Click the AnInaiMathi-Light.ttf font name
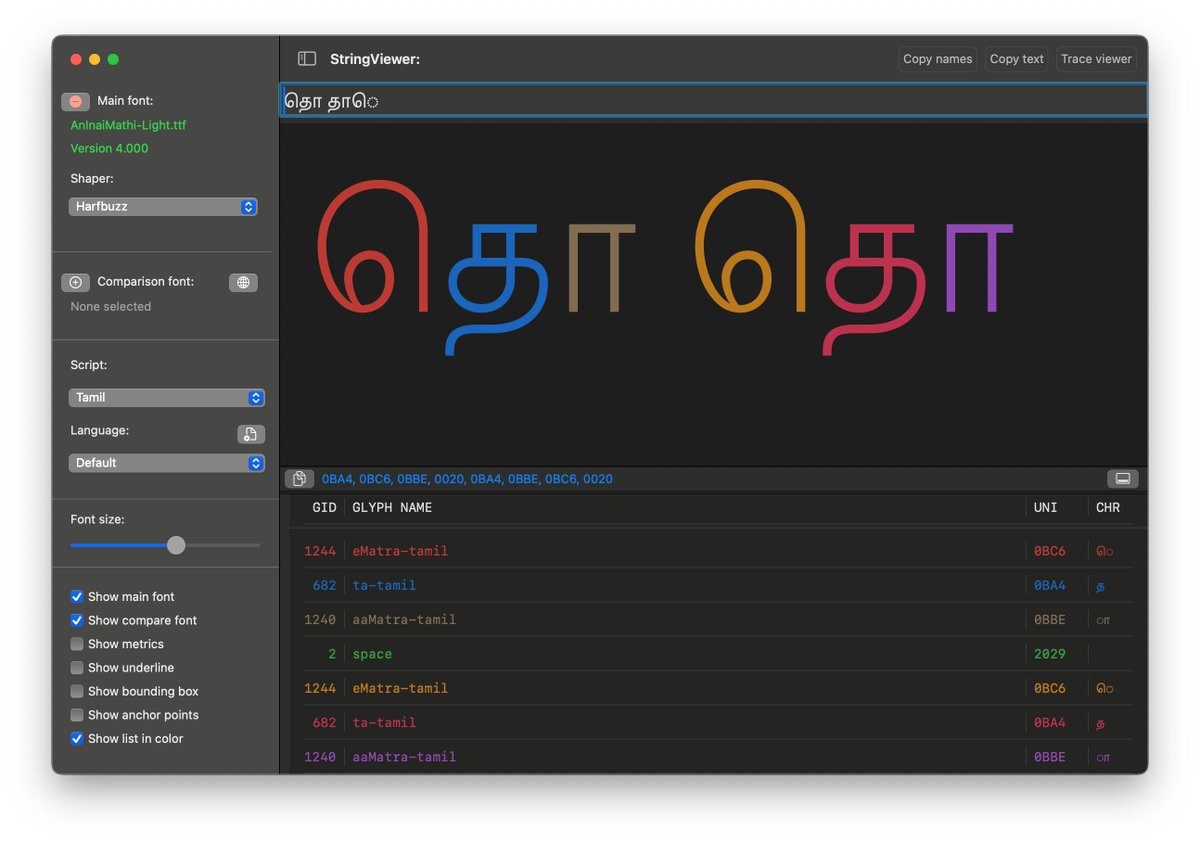The height and width of the screenshot is (843, 1200). coord(128,126)
